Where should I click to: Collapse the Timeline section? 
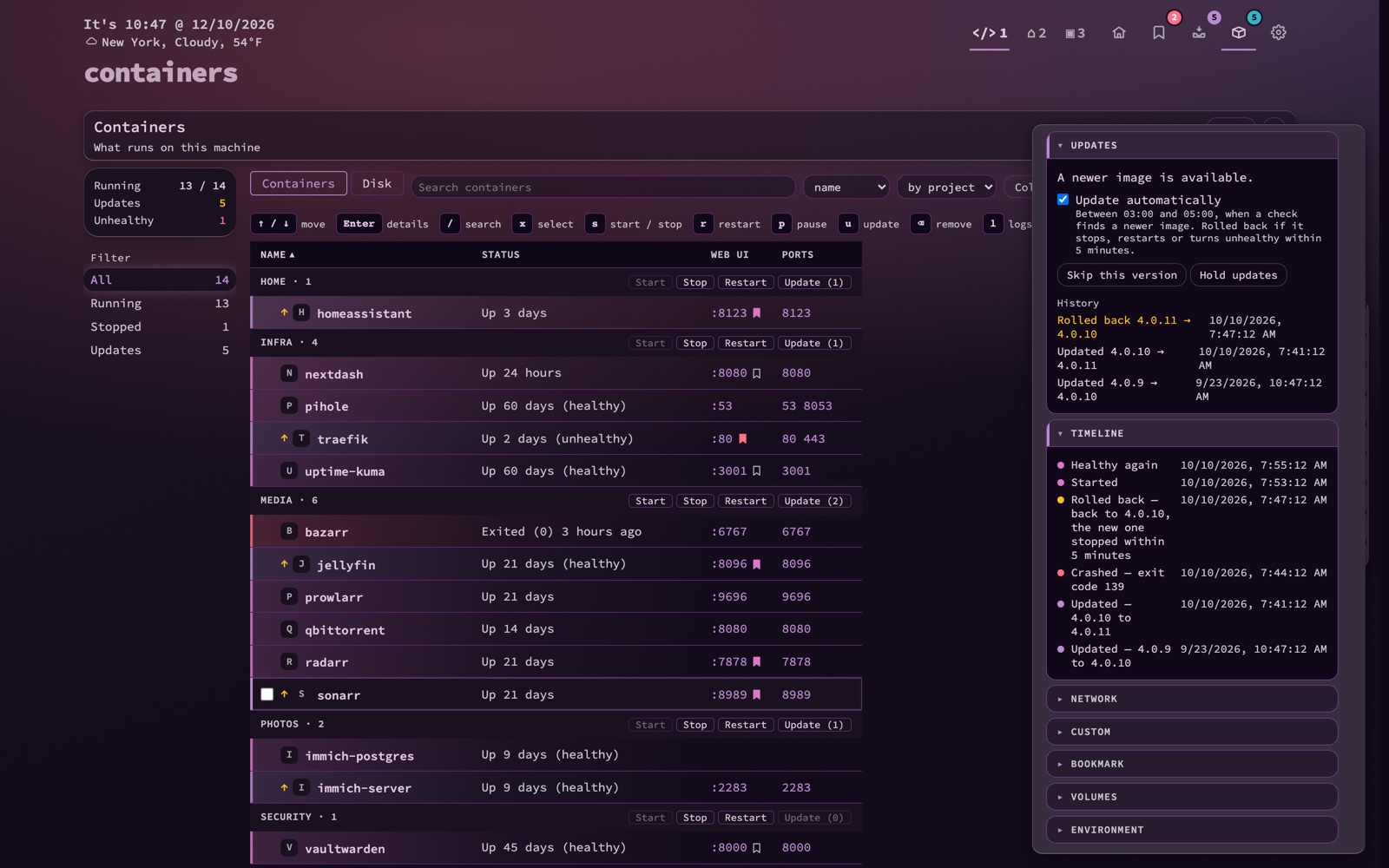coord(1192,433)
